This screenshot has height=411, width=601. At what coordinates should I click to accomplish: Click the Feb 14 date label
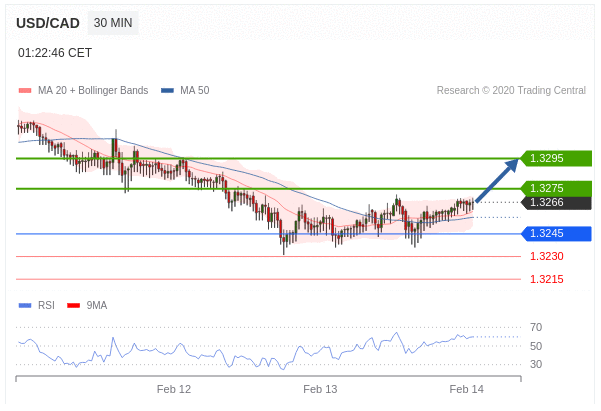(x=466, y=389)
